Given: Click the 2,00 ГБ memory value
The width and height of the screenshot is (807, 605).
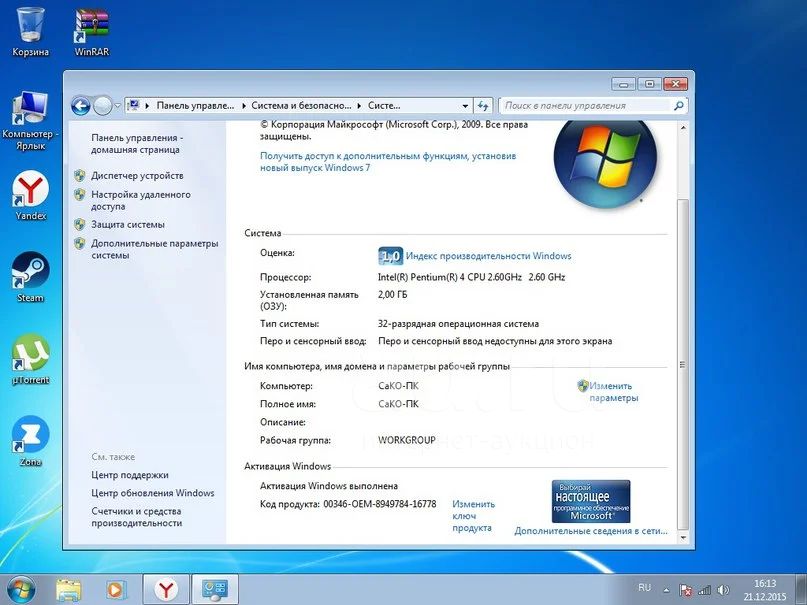Looking at the screenshot, I should point(392,294).
